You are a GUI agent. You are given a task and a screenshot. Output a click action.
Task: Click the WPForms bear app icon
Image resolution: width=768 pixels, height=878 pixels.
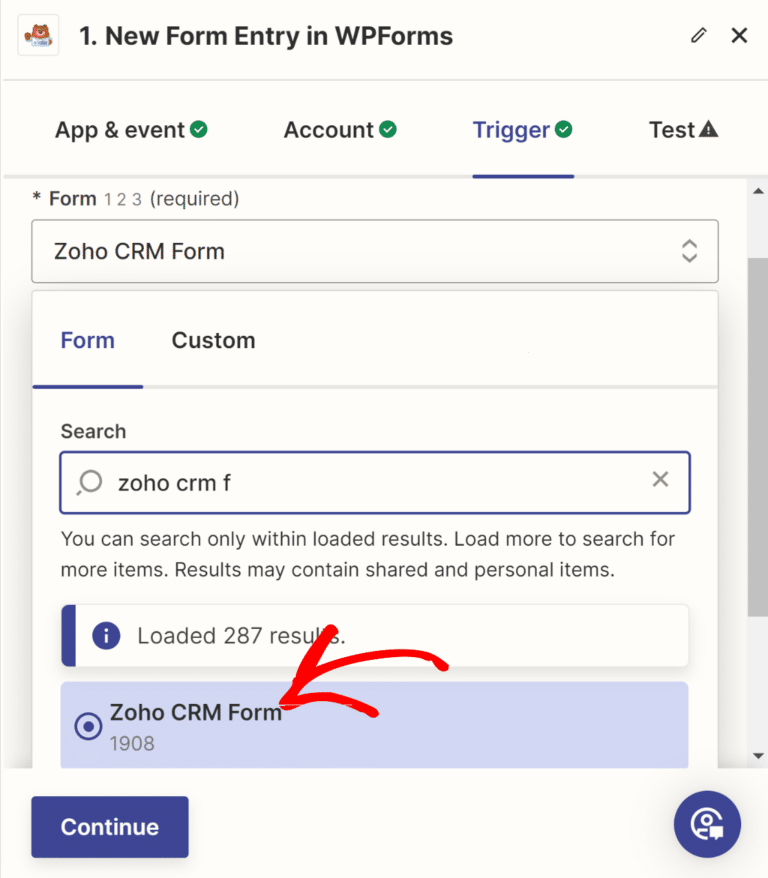37,35
